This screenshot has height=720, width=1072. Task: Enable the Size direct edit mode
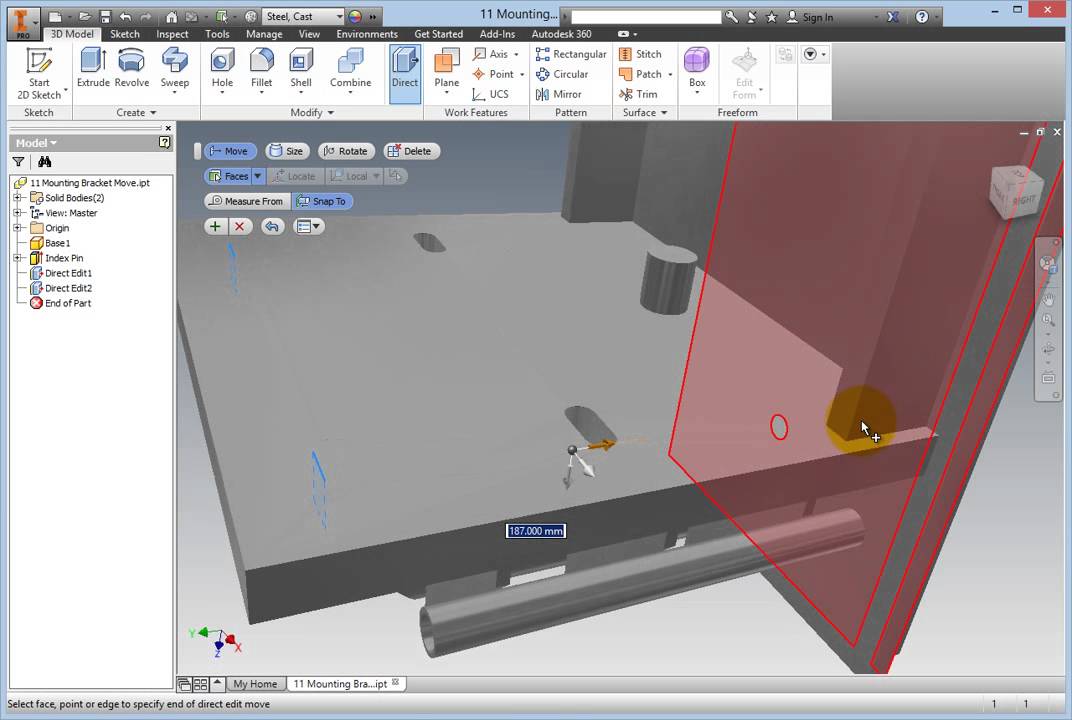coord(287,151)
